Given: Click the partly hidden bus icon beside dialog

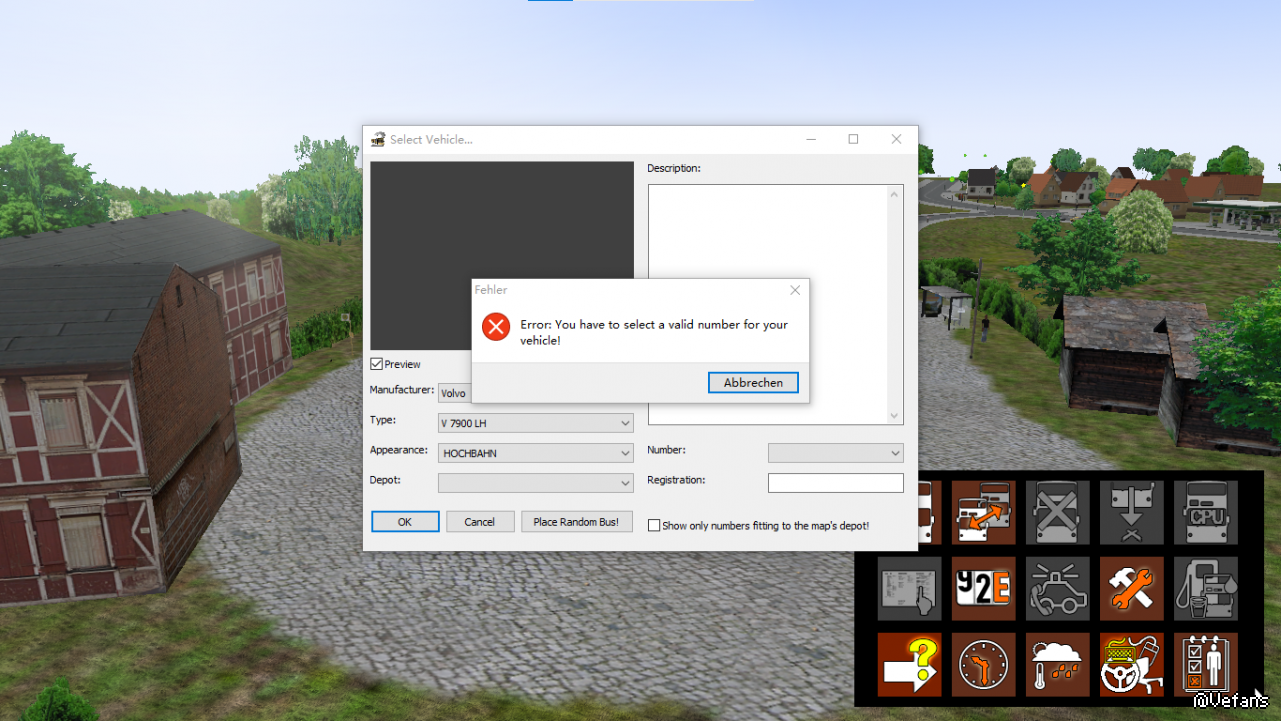Looking at the screenshot, I should point(929,512).
